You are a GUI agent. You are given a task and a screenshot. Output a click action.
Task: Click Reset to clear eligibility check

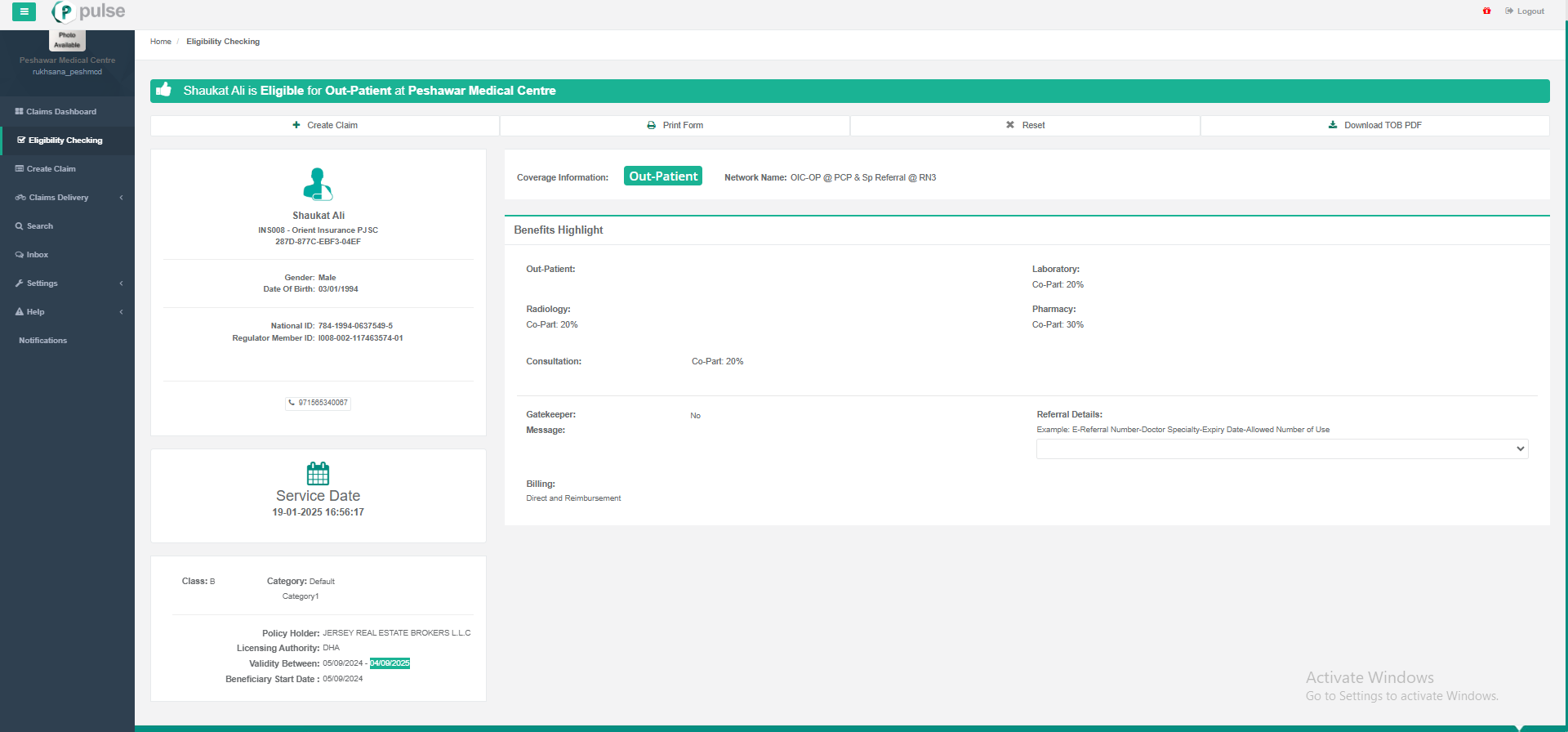1025,126
